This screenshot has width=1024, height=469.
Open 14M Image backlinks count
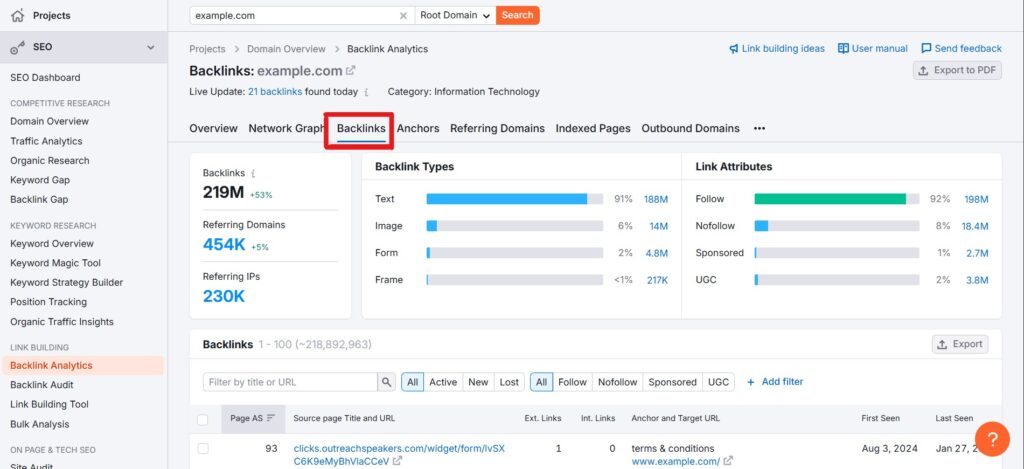pyautogui.click(x=658, y=226)
